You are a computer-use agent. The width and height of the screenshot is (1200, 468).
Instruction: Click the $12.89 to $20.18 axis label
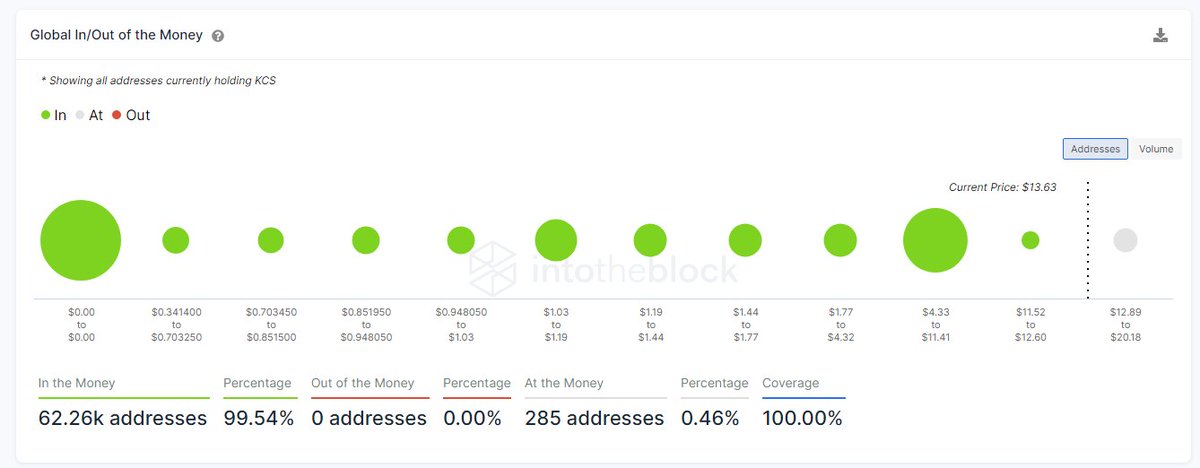[1125, 325]
